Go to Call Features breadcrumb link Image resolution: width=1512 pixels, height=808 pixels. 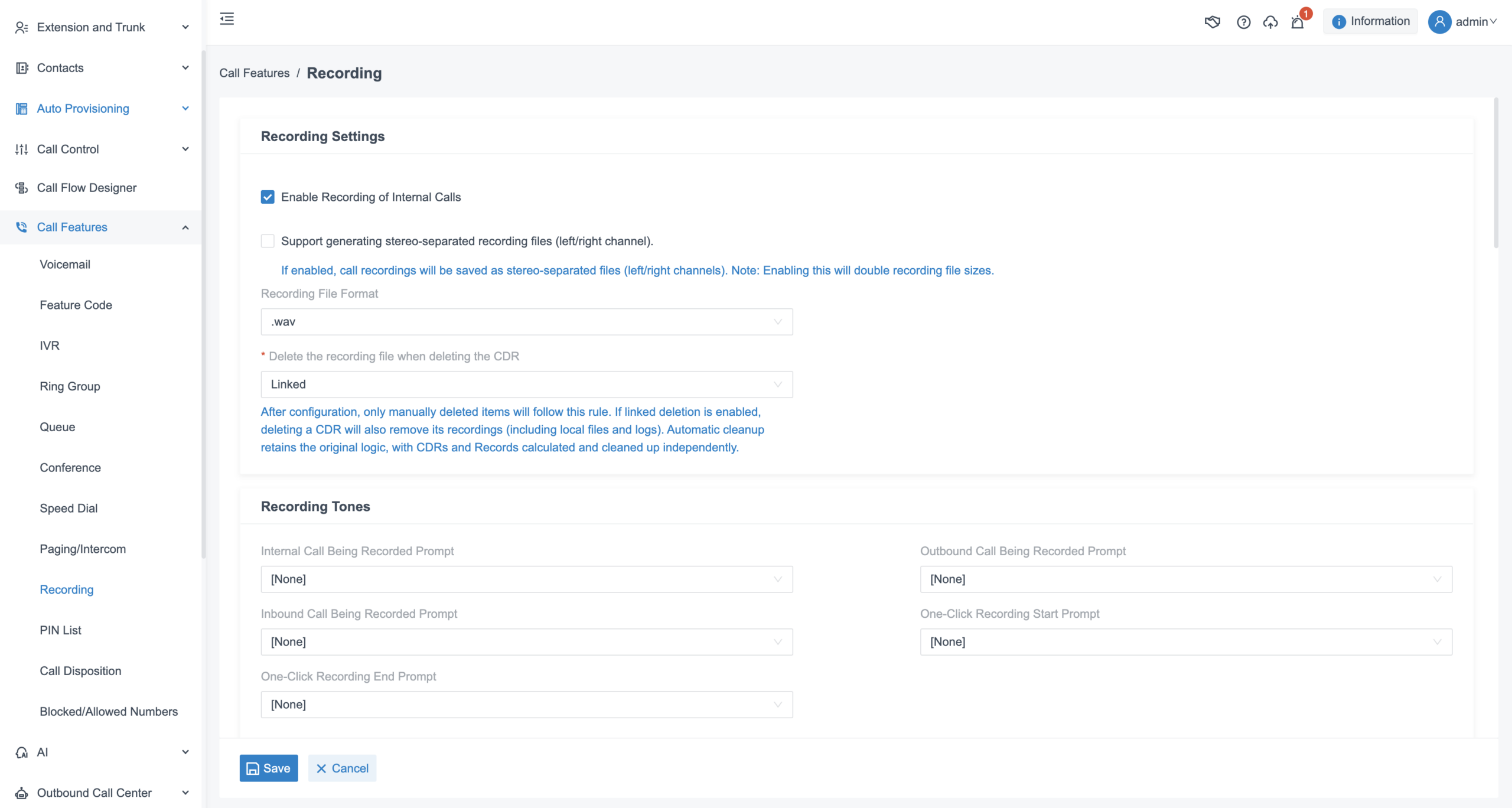pos(255,73)
